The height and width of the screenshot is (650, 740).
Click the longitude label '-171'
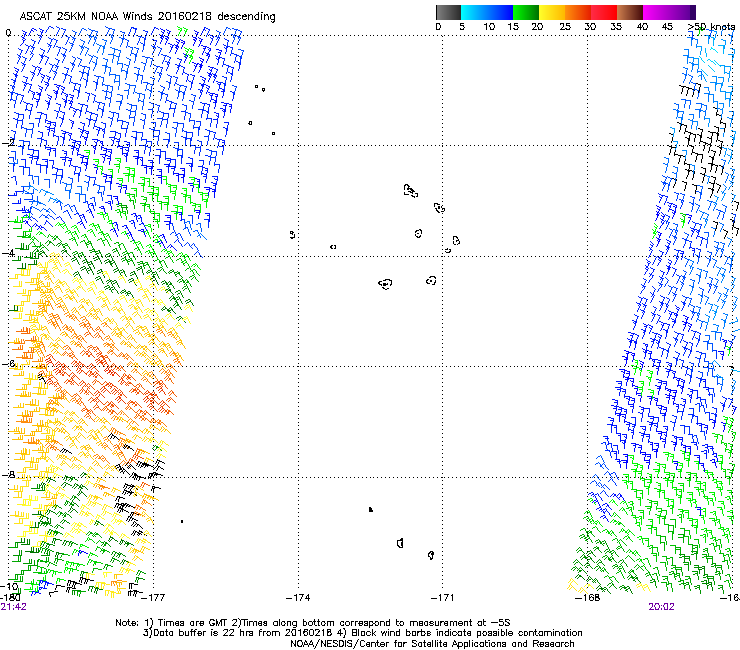point(442,598)
